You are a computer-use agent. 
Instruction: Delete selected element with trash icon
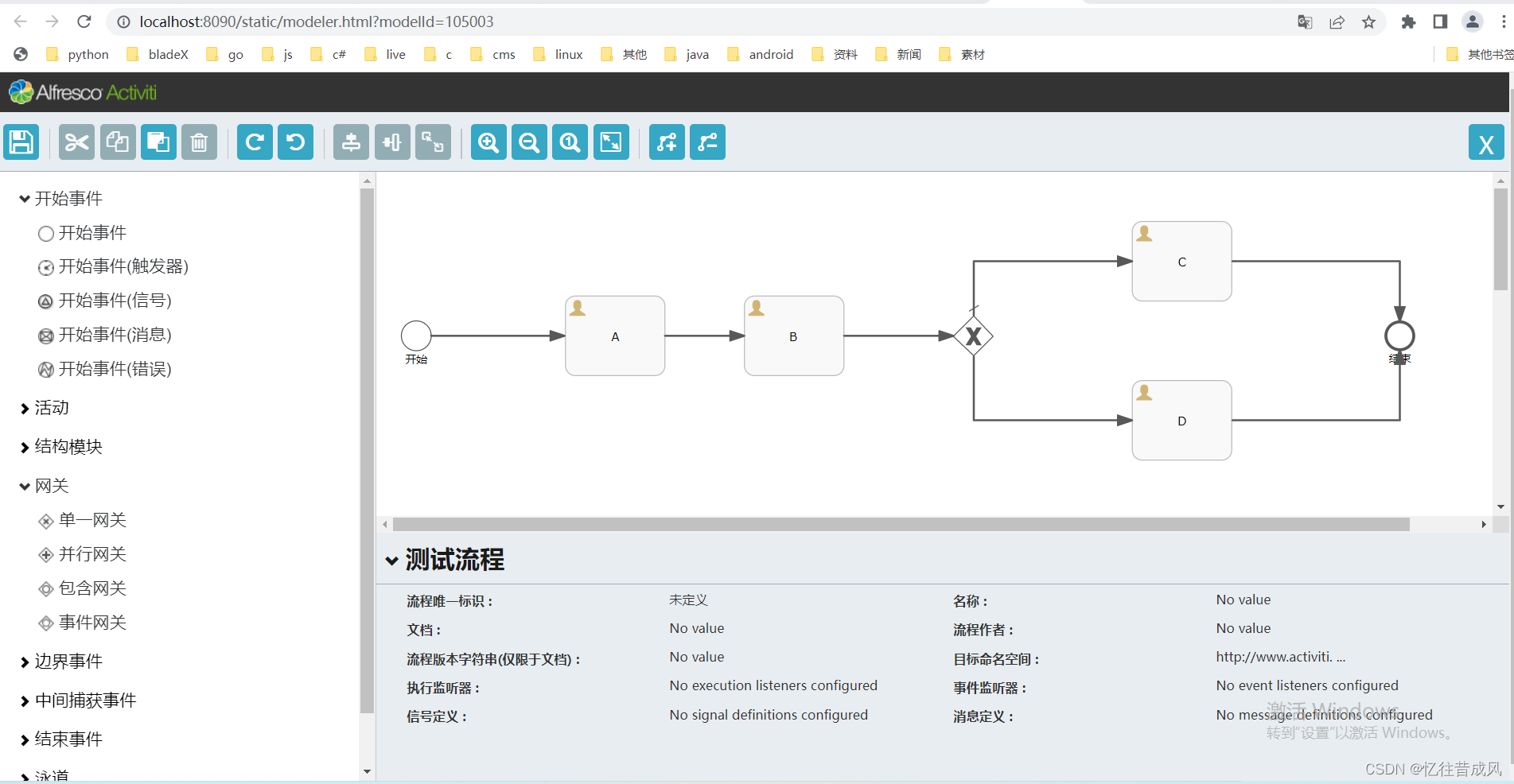199,142
